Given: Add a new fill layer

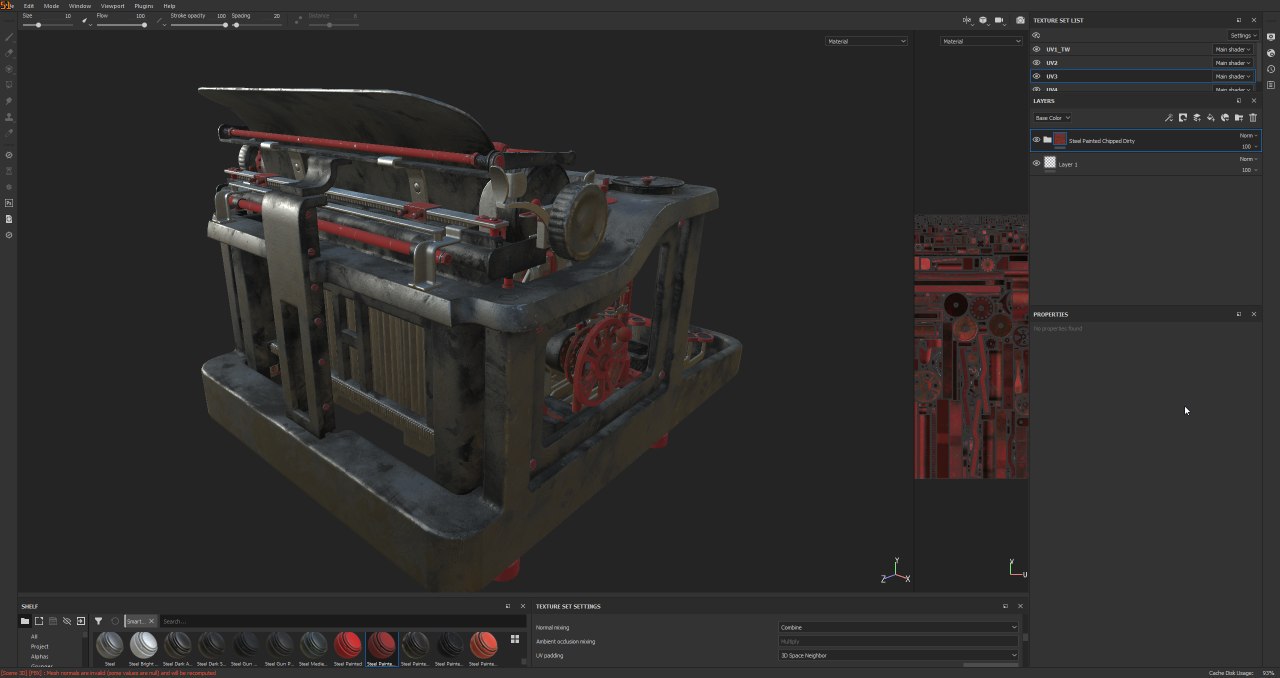Looking at the screenshot, I should click(x=1210, y=118).
